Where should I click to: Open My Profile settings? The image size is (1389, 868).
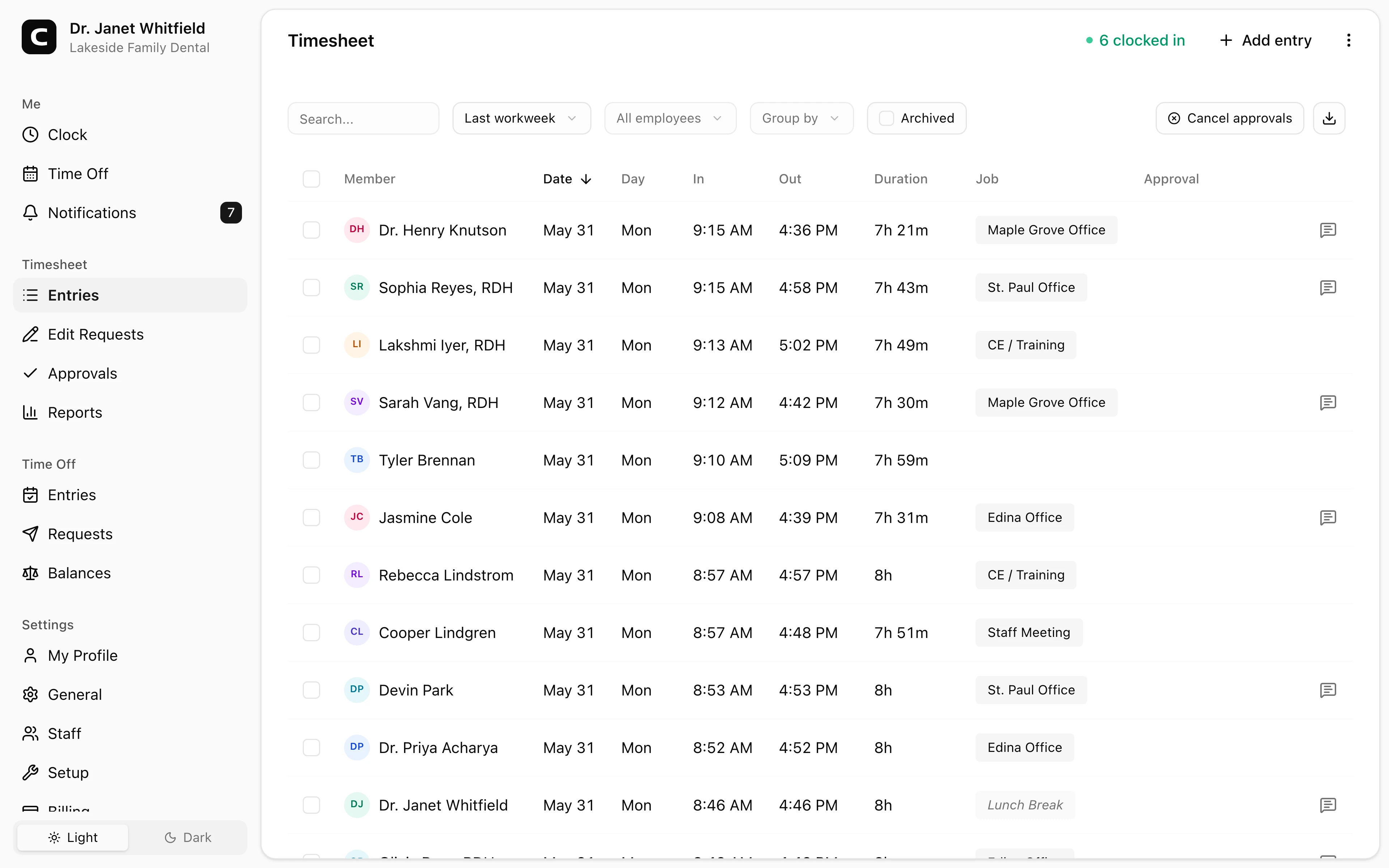coord(130,656)
